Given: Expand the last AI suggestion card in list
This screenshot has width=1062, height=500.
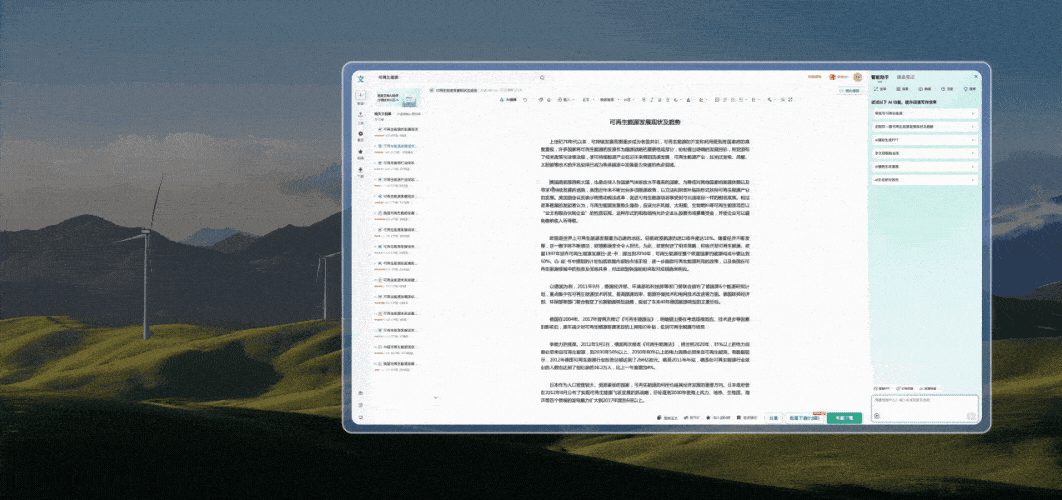Looking at the screenshot, I should pyautogui.click(x=925, y=180).
